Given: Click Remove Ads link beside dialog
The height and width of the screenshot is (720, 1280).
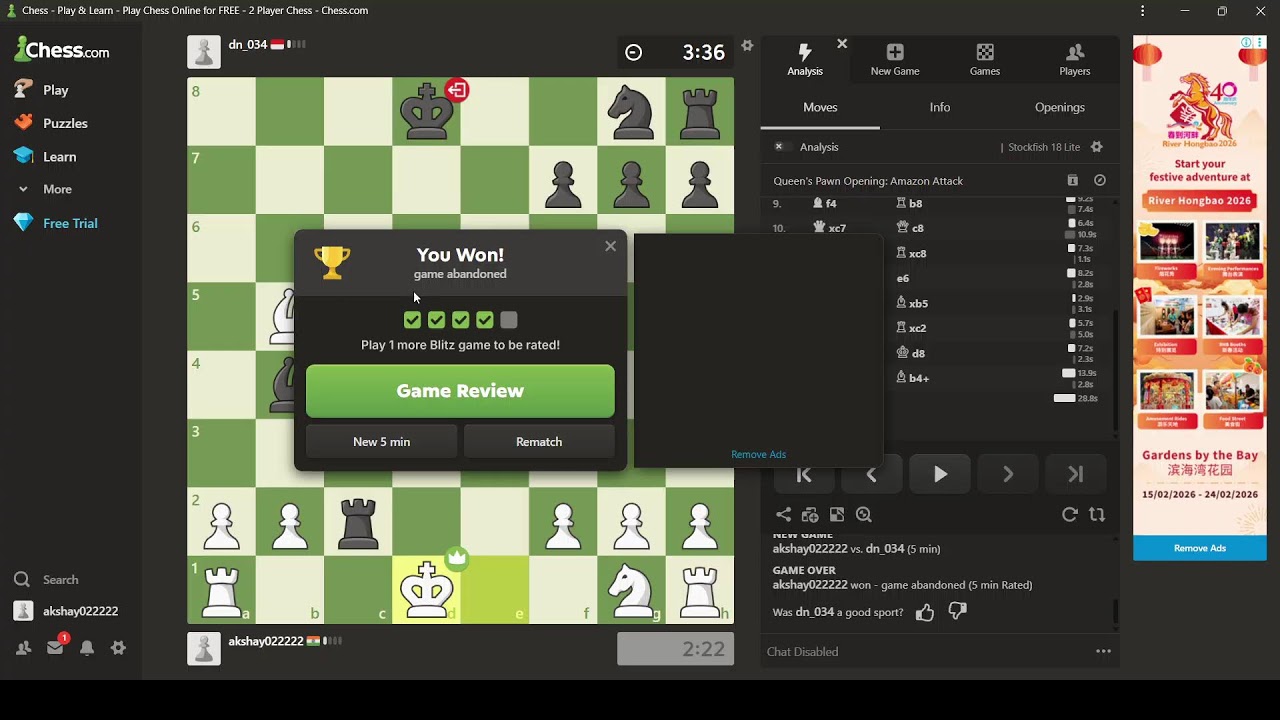Looking at the screenshot, I should pos(758,455).
